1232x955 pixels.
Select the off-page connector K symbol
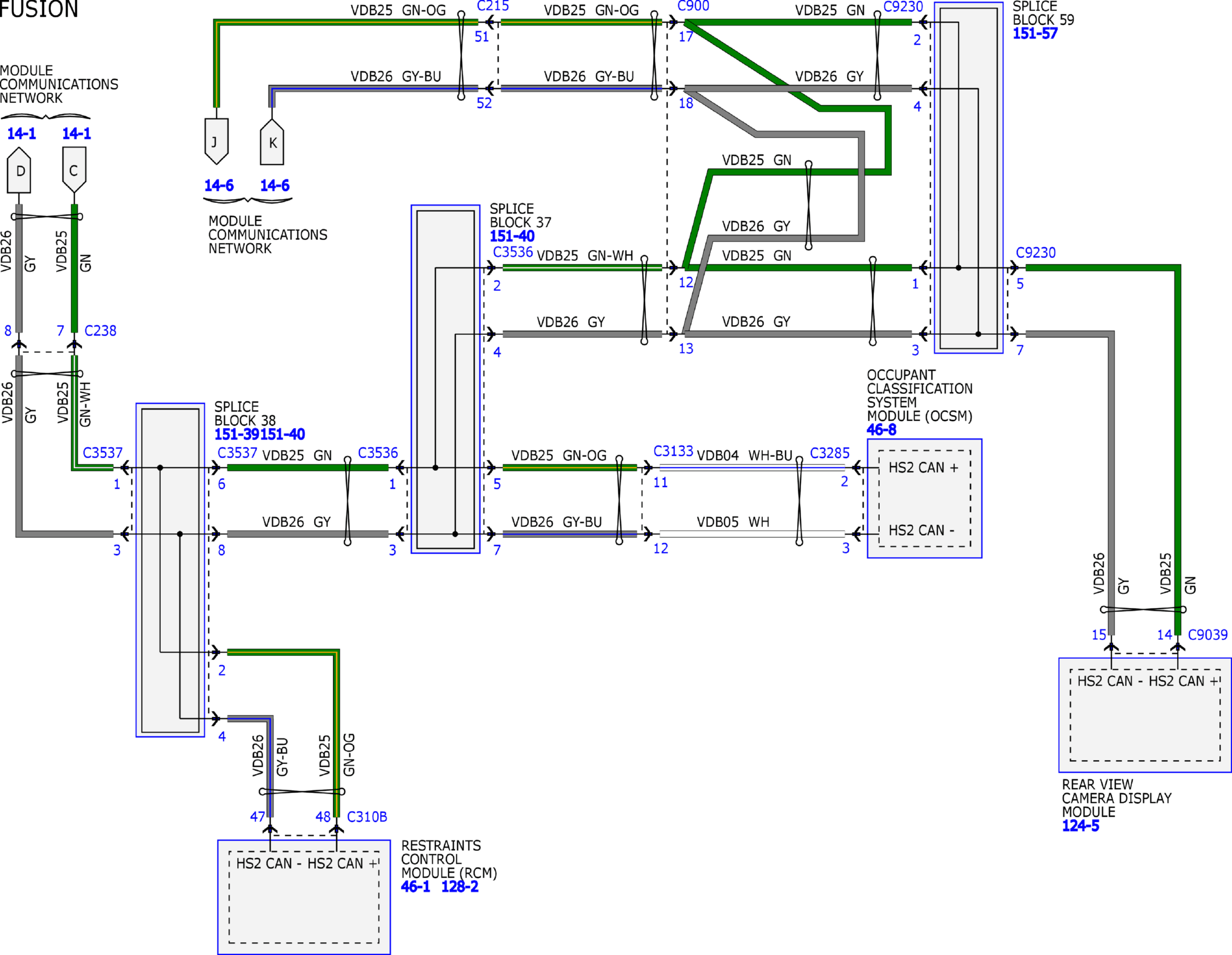(x=272, y=142)
